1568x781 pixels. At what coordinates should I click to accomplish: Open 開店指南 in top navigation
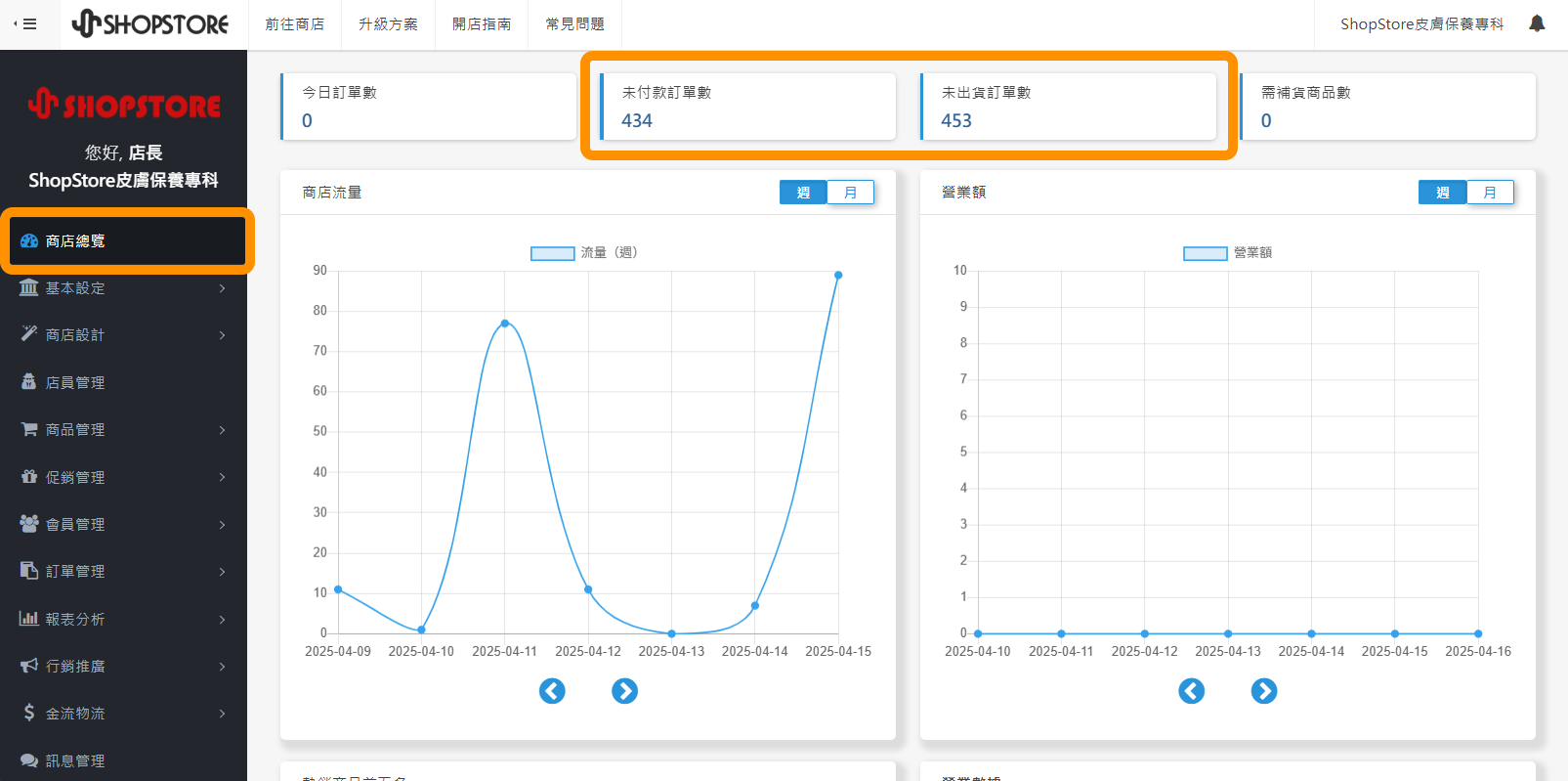pyautogui.click(x=482, y=24)
